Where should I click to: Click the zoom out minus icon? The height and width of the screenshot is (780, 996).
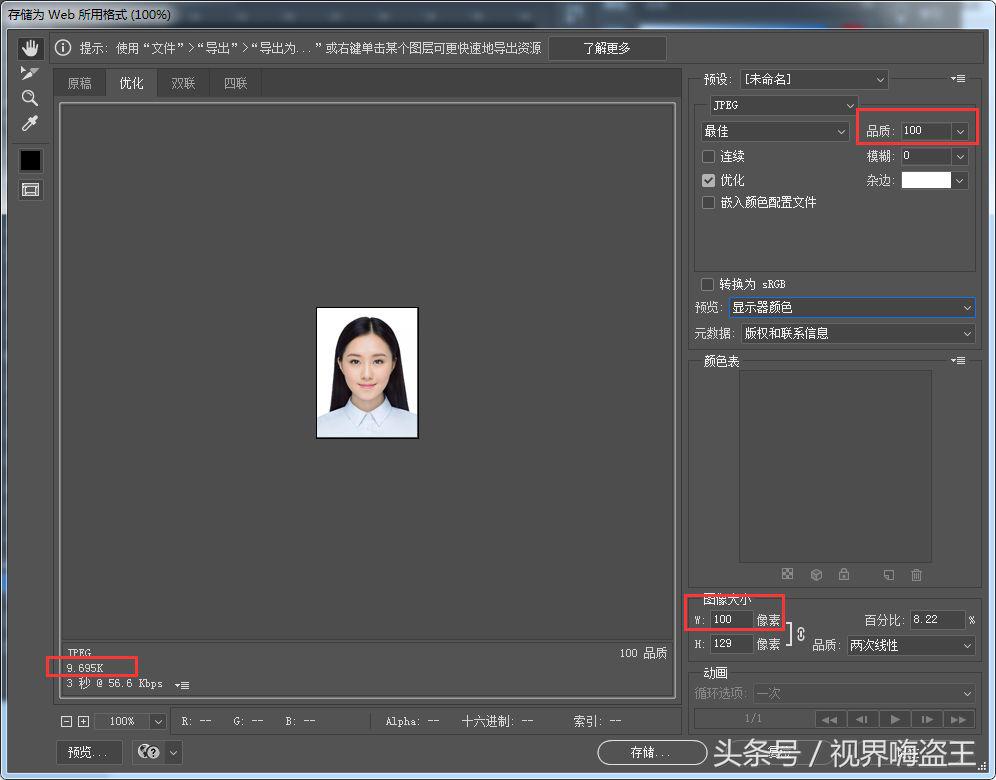(x=66, y=722)
